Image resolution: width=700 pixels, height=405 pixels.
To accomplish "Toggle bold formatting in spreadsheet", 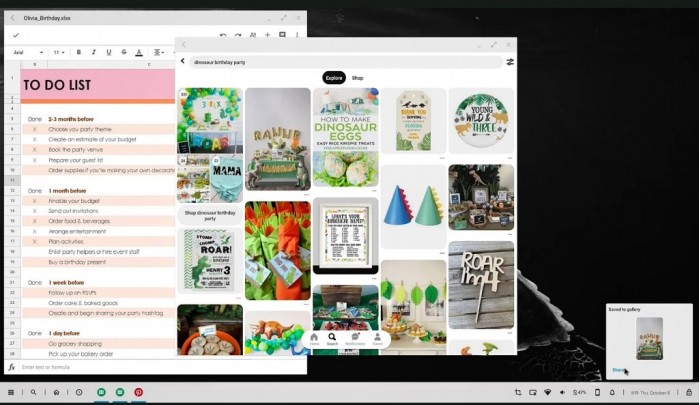I will [79, 52].
